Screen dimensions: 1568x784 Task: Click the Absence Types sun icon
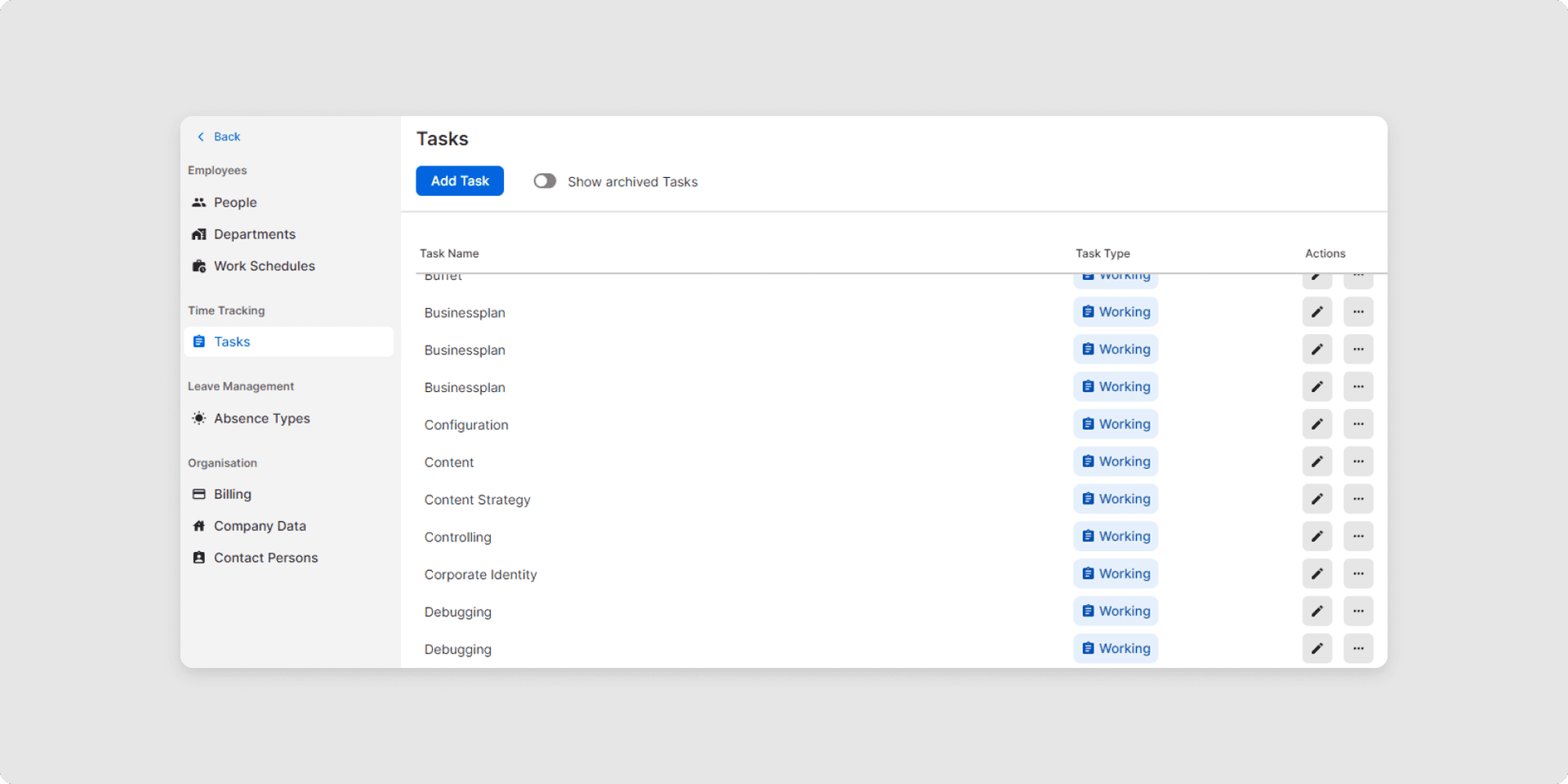198,418
